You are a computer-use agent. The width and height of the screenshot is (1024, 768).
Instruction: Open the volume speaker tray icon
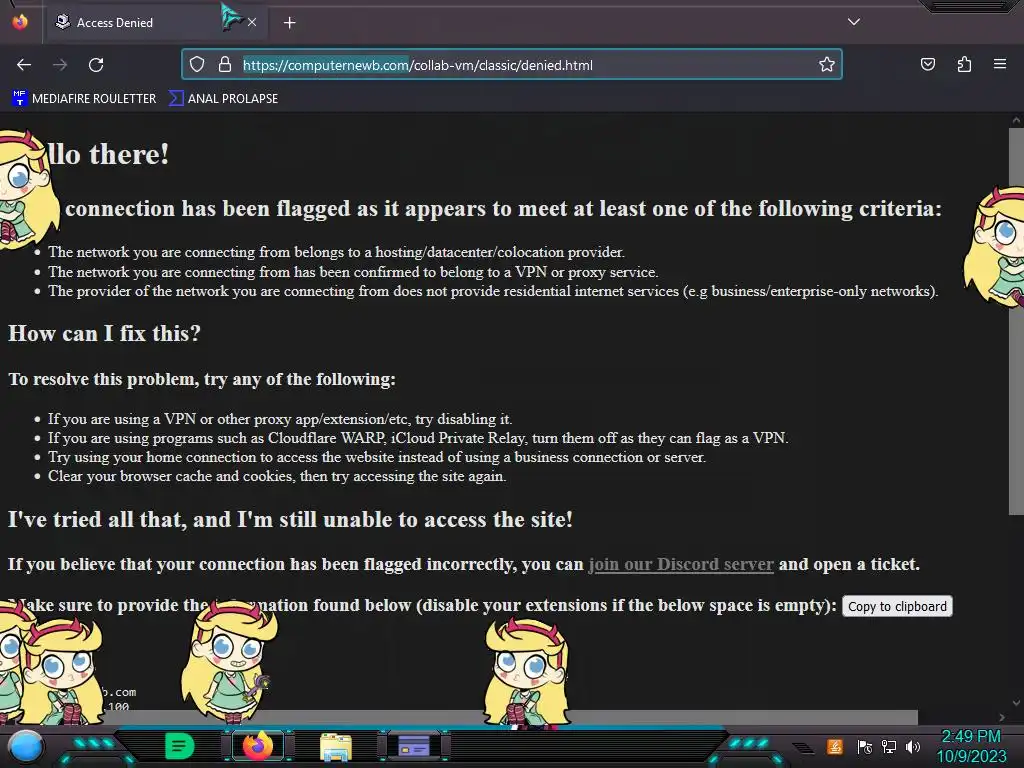[x=912, y=746]
